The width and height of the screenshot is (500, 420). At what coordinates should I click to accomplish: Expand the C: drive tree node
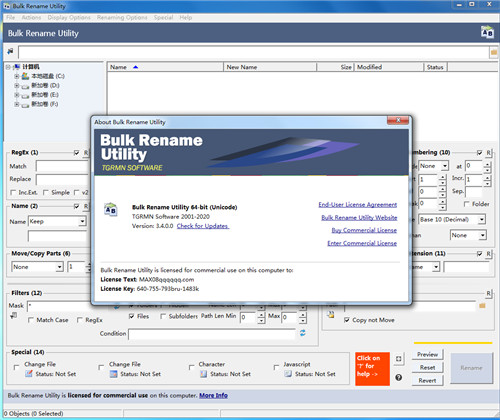click(x=16, y=76)
